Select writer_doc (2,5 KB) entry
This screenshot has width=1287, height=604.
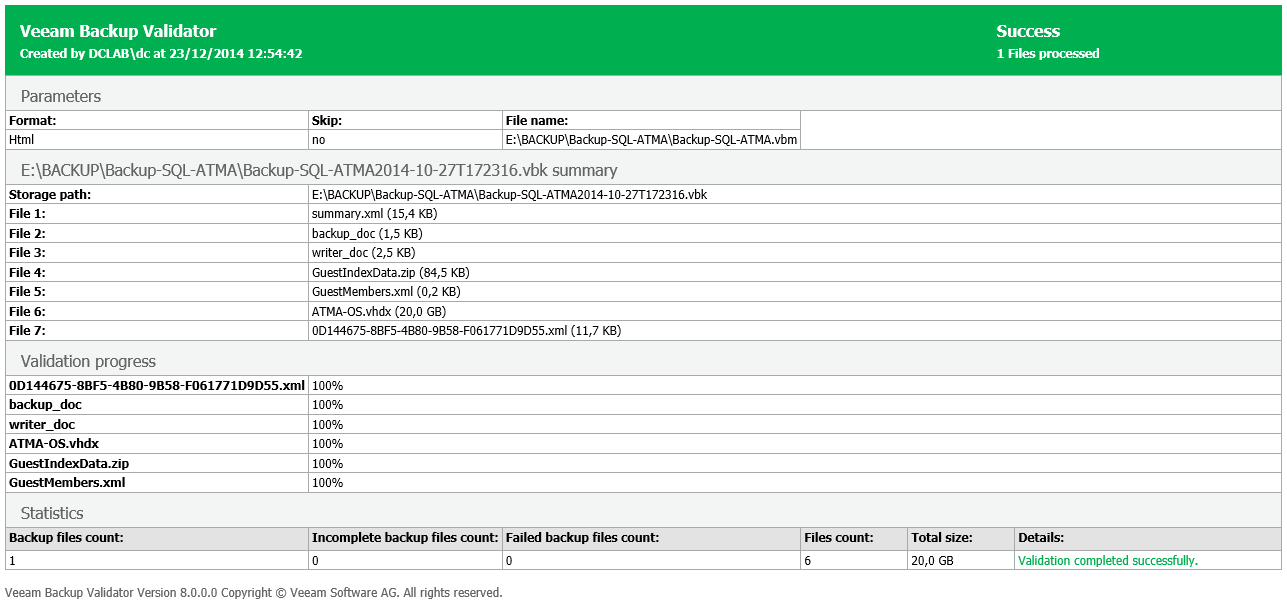click(363, 253)
